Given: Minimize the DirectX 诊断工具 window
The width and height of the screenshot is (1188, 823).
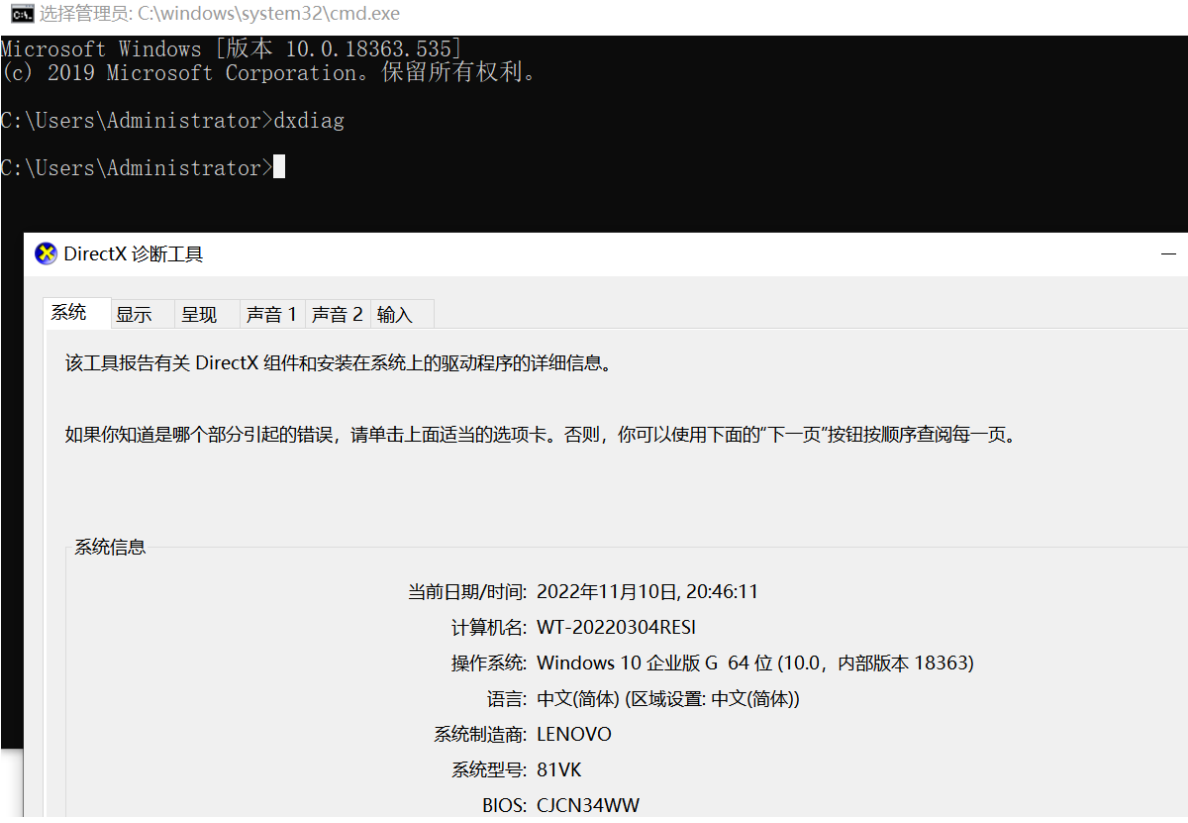Looking at the screenshot, I should pos(1167,255).
